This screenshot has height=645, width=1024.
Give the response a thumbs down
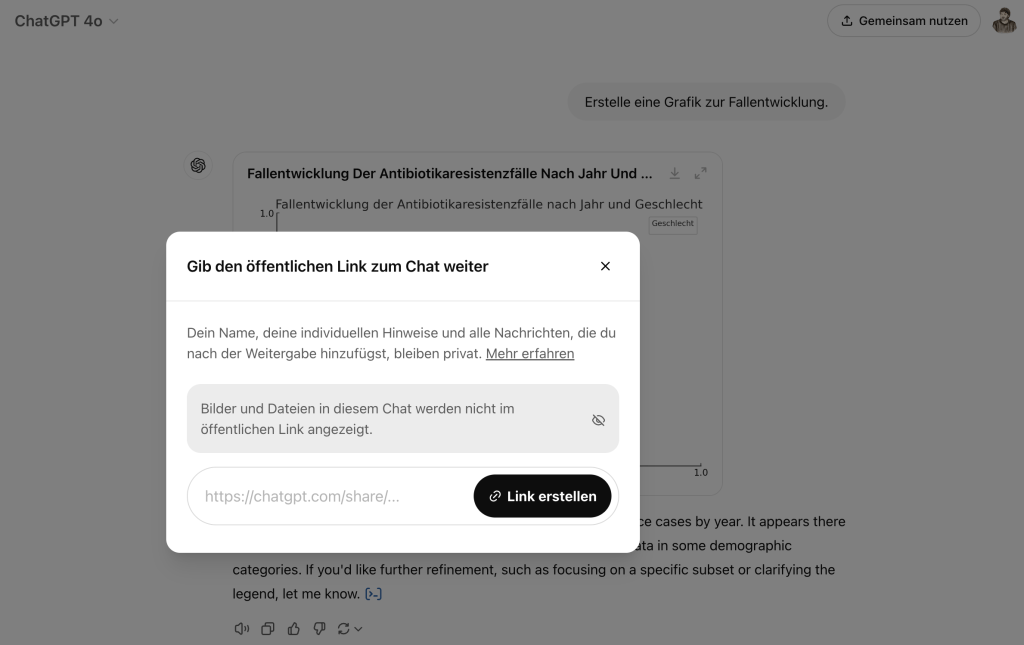319,629
